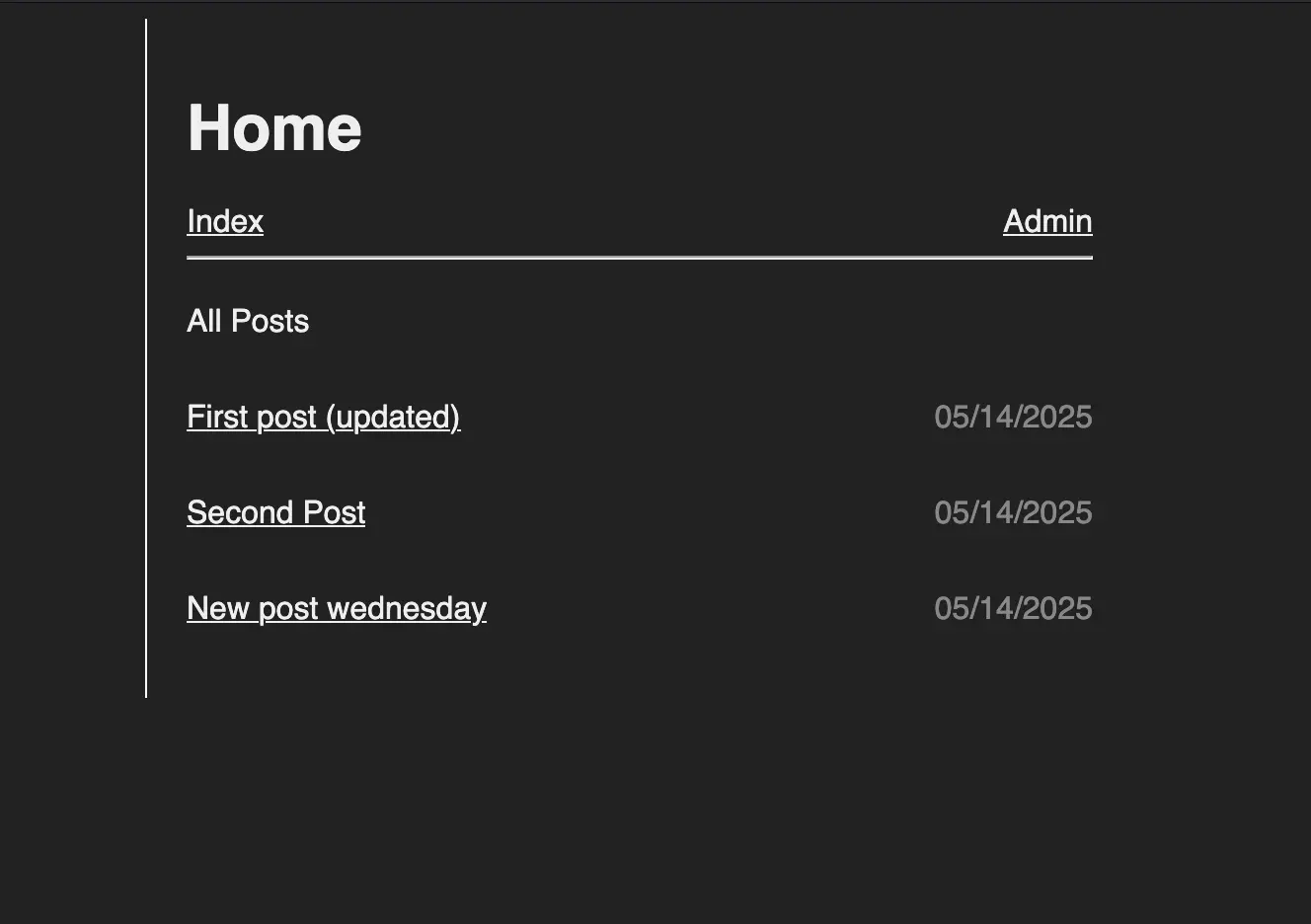Open the admin area from the navigation
The height and width of the screenshot is (924, 1311).
(x=1046, y=221)
